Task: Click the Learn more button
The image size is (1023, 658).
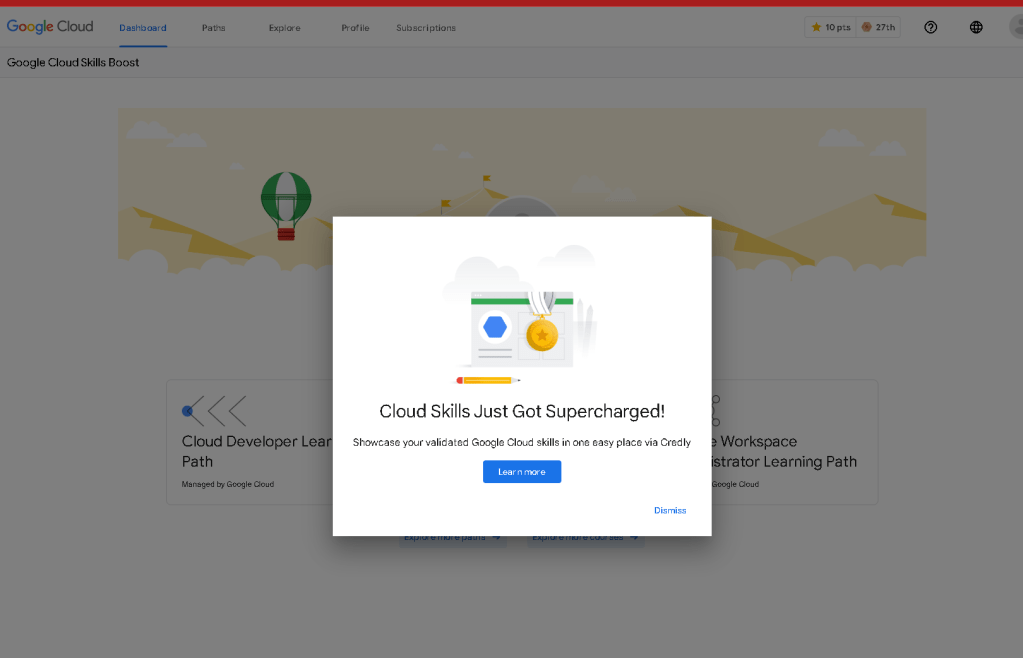Action: pyautogui.click(x=522, y=471)
